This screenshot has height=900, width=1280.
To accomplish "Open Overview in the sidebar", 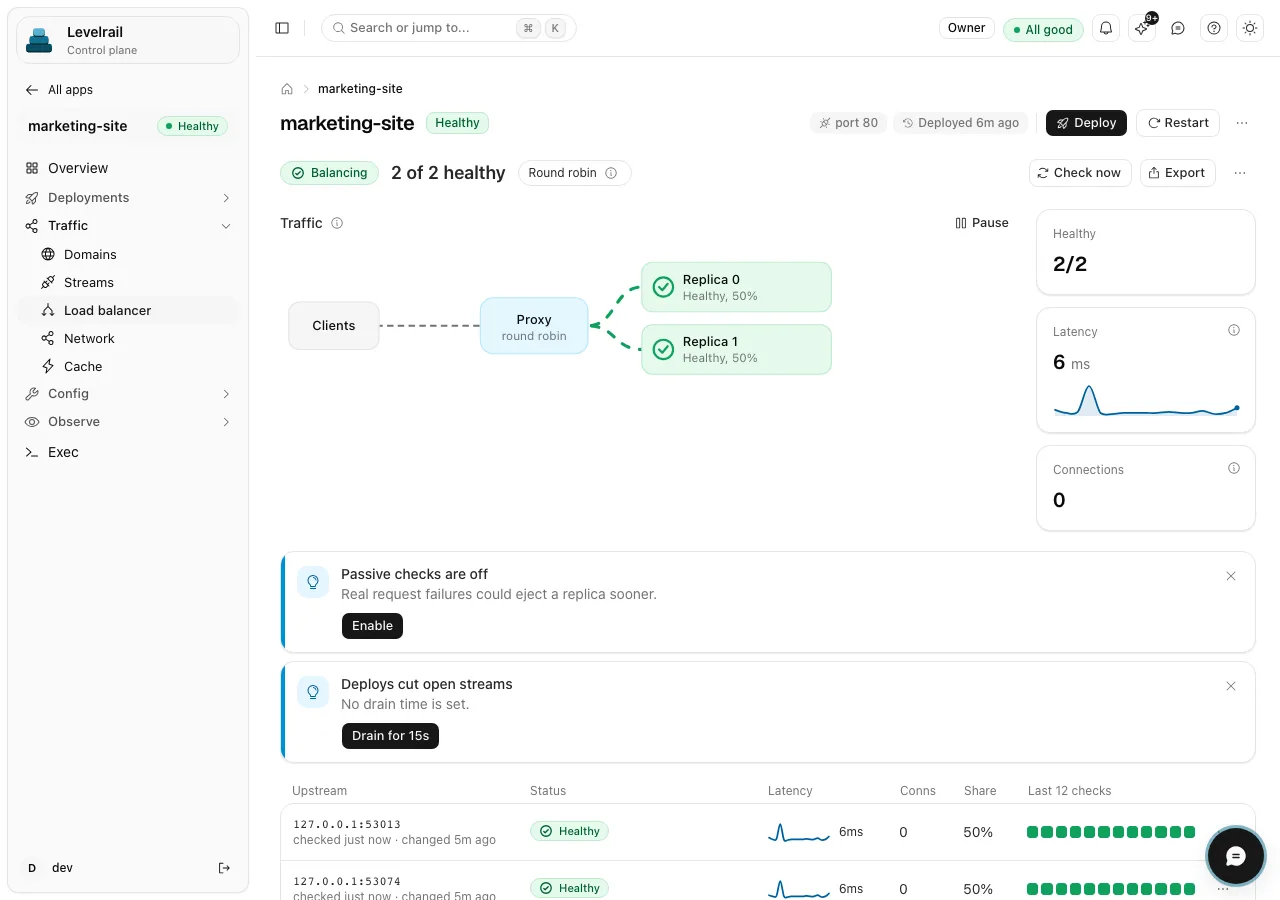I will coord(128,168).
